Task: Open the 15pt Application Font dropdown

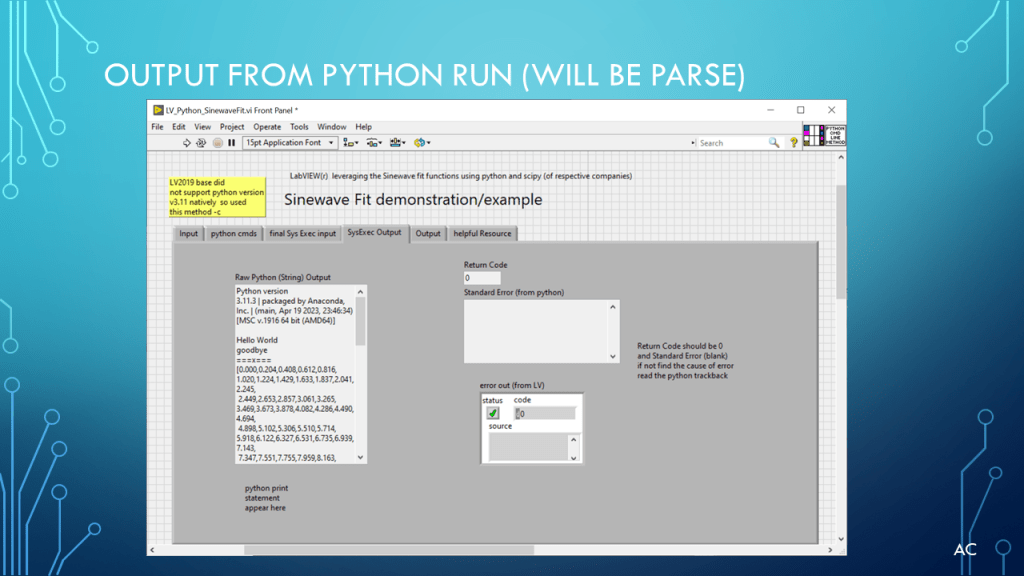Action: pos(290,143)
